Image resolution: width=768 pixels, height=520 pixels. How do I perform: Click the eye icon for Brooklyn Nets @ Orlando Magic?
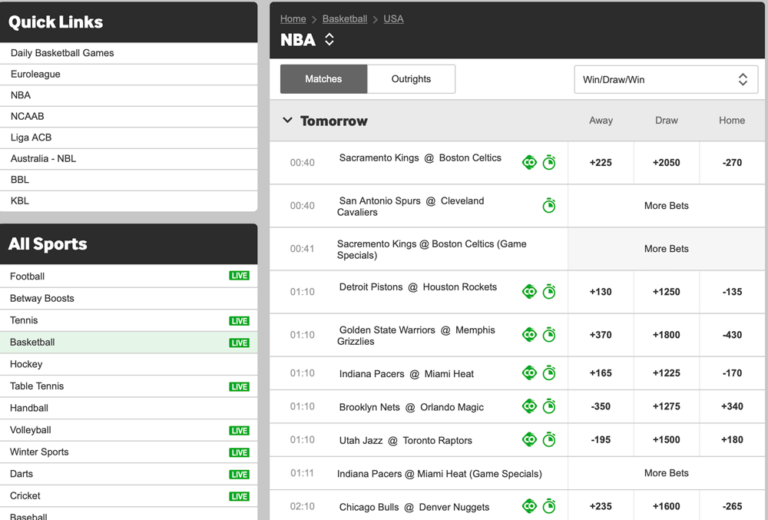[529, 406]
